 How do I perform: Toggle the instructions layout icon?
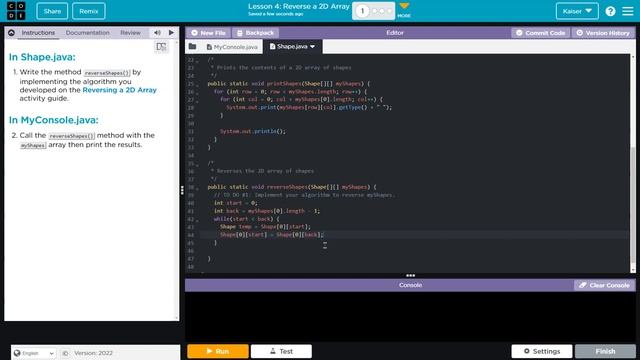(161, 47)
